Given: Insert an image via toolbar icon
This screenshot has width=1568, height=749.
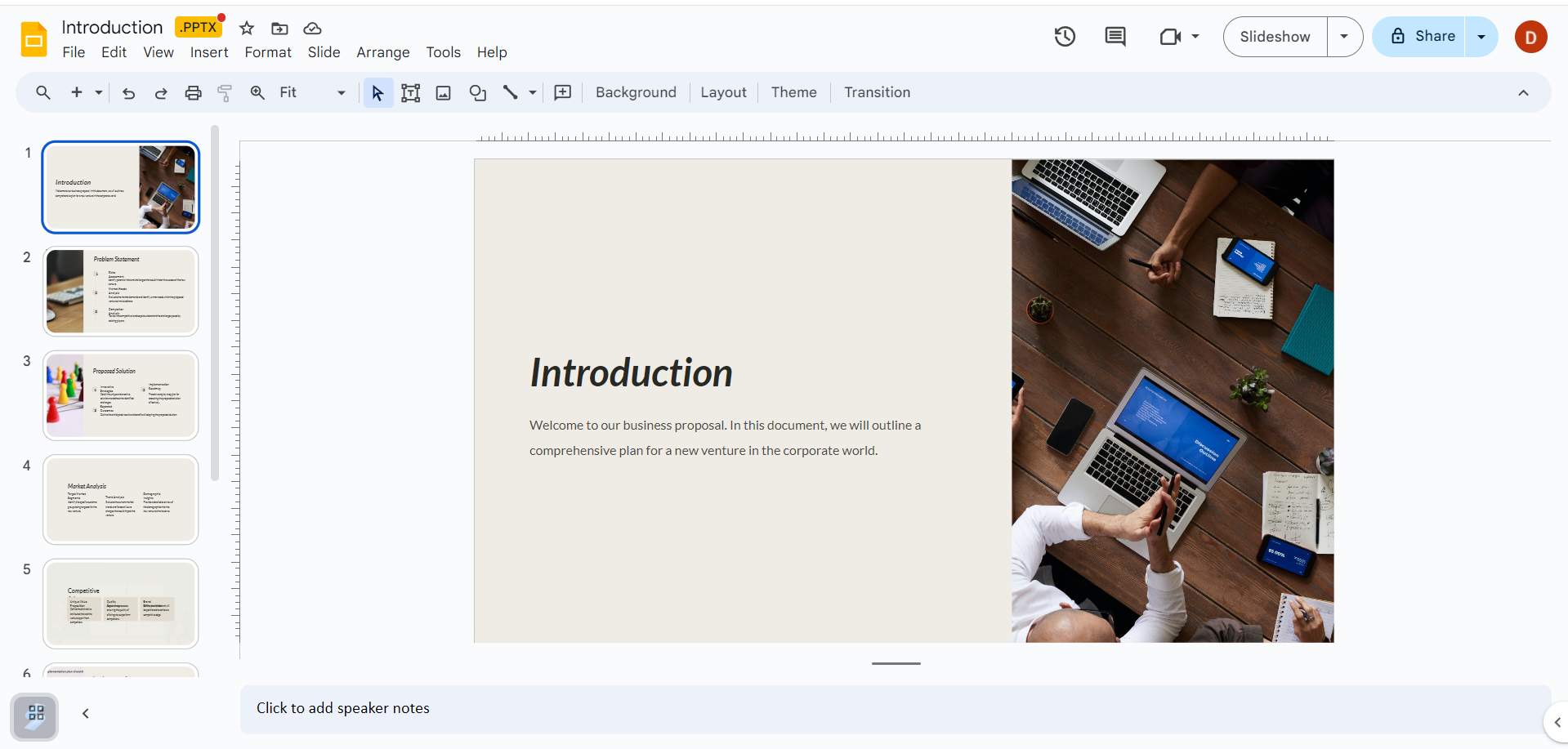Looking at the screenshot, I should [x=443, y=93].
